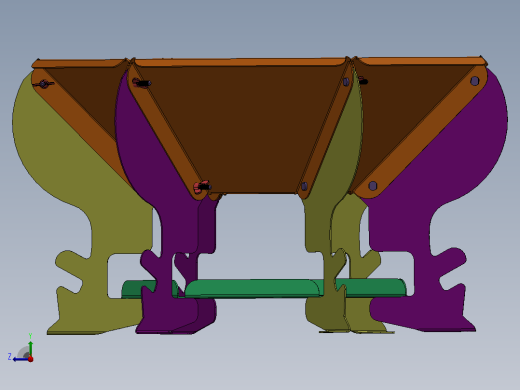Click the blue Z axis arrow of the triad

point(20,359)
